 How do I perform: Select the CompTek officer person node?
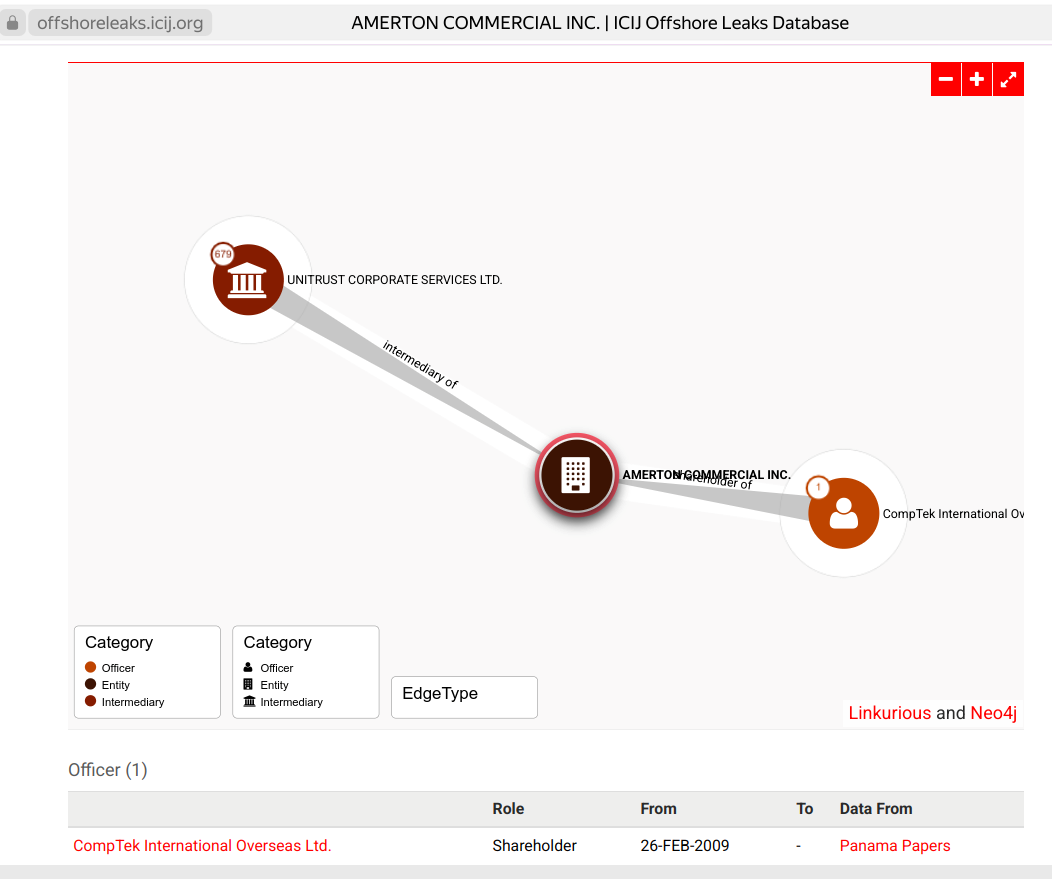click(843, 513)
